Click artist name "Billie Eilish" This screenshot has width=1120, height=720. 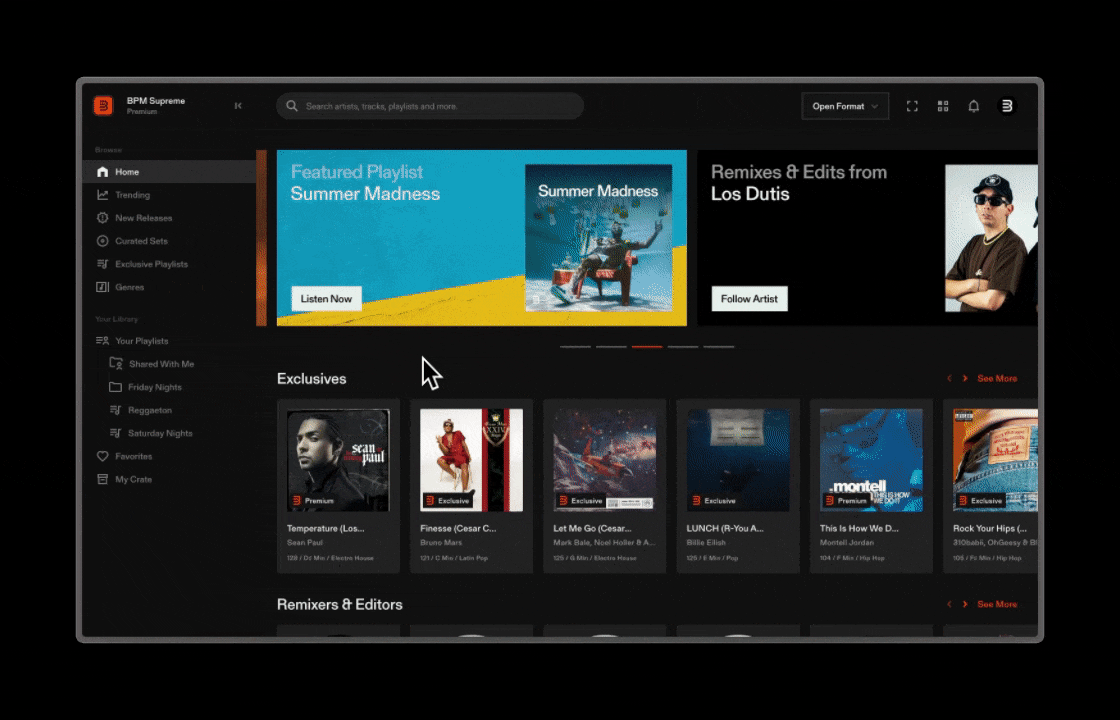coord(706,543)
